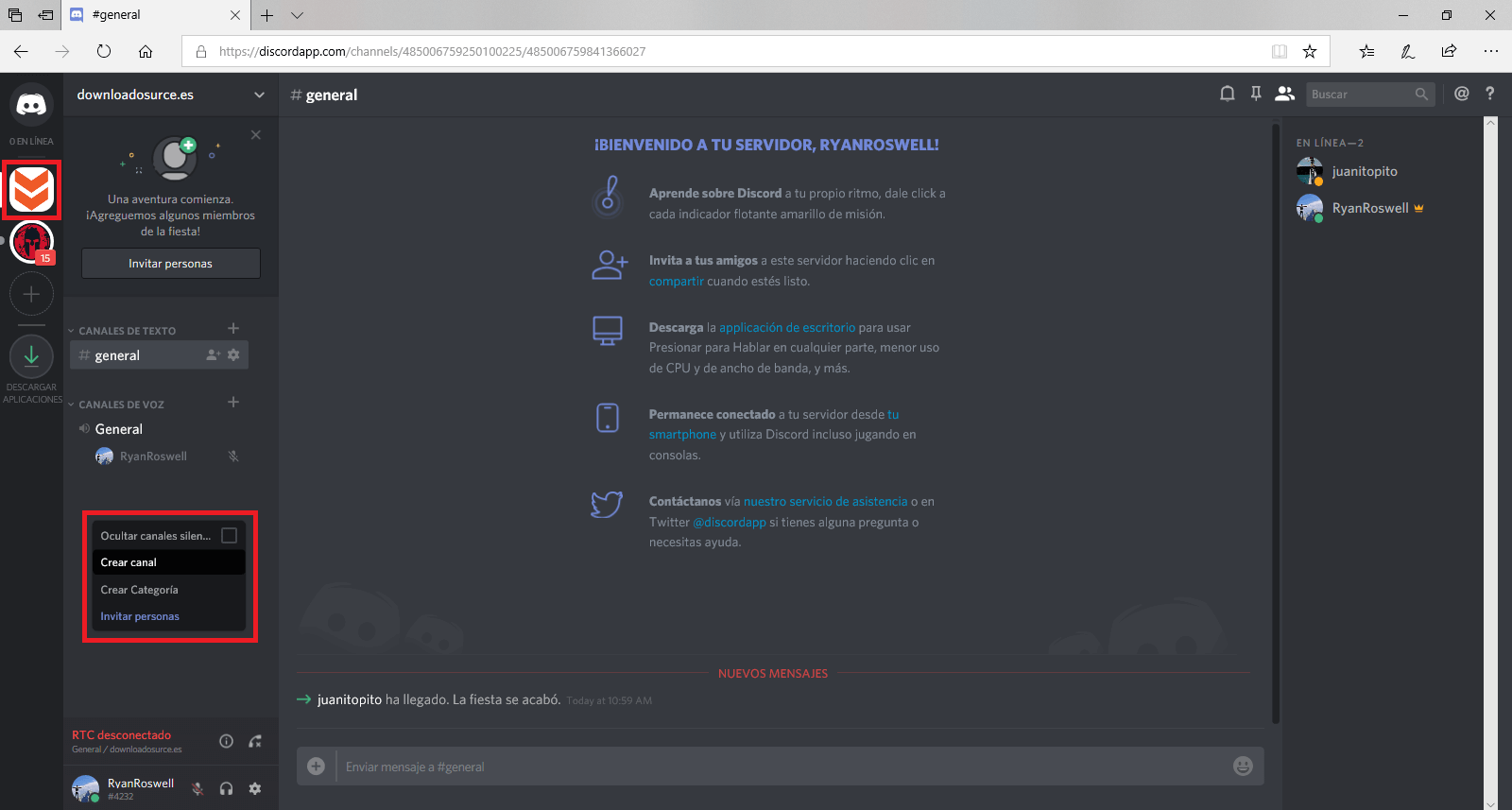This screenshot has height=810, width=1512.
Task: Click the #general browser tab
Action: 156,15
